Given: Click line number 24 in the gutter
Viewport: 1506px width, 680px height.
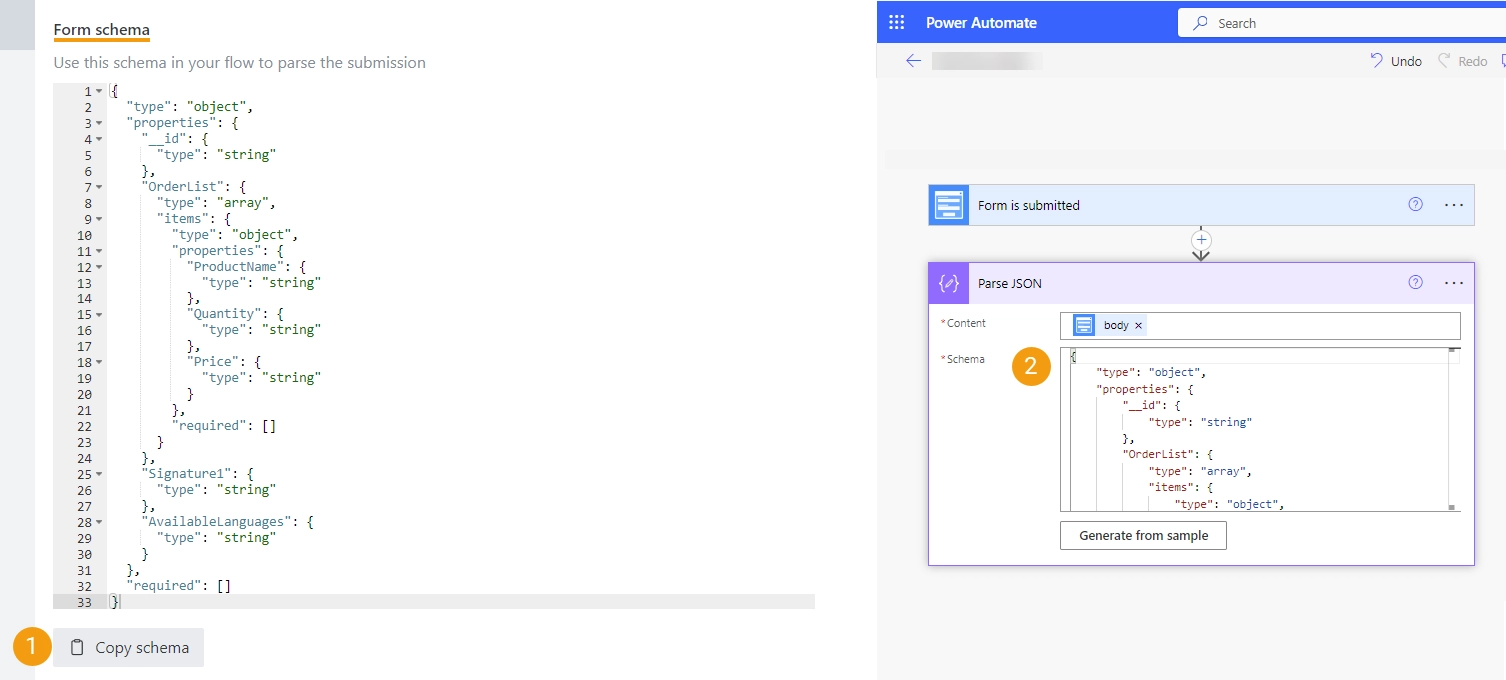Looking at the screenshot, I should 84,459.
